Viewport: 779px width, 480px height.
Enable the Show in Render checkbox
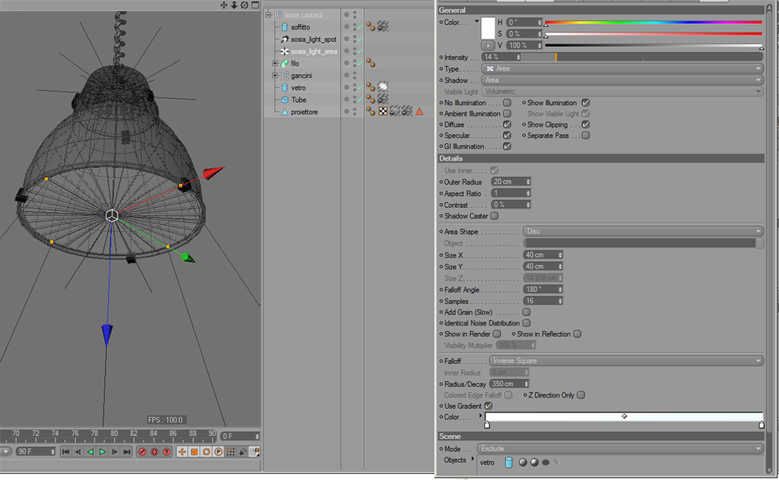(x=497, y=334)
